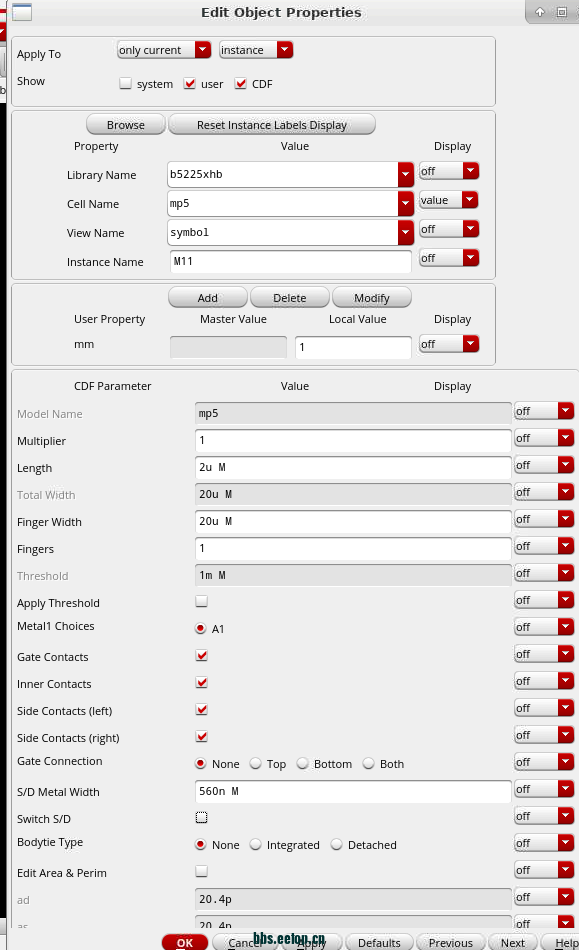
Task: Click the Threshold value 1m M
Action: pyautogui.click(x=353, y=576)
